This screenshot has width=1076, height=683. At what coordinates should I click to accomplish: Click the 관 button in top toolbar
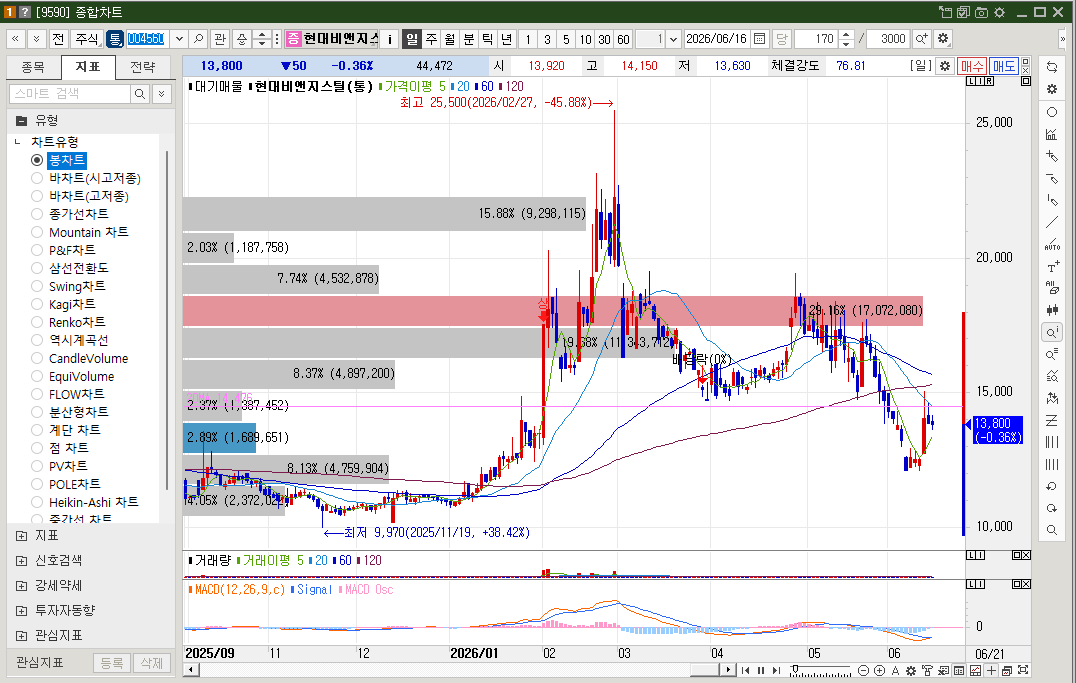click(x=220, y=39)
